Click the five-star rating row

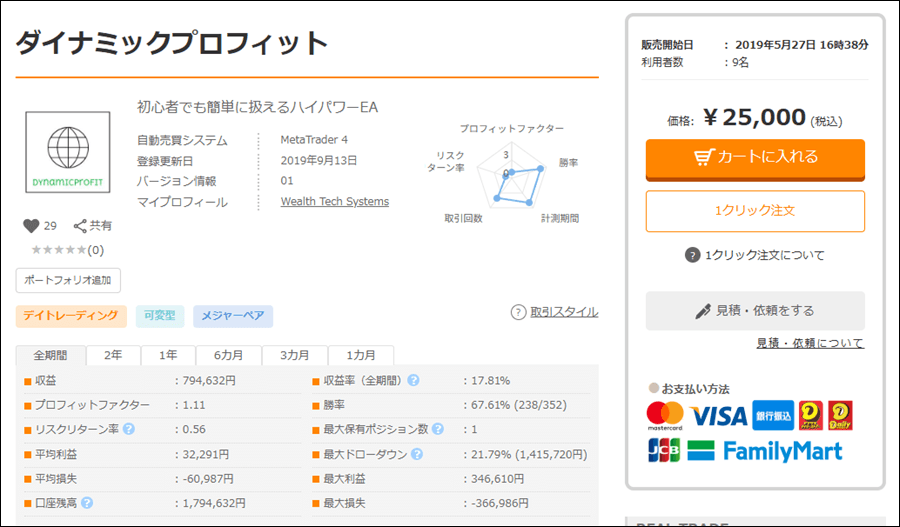tap(60, 250)
